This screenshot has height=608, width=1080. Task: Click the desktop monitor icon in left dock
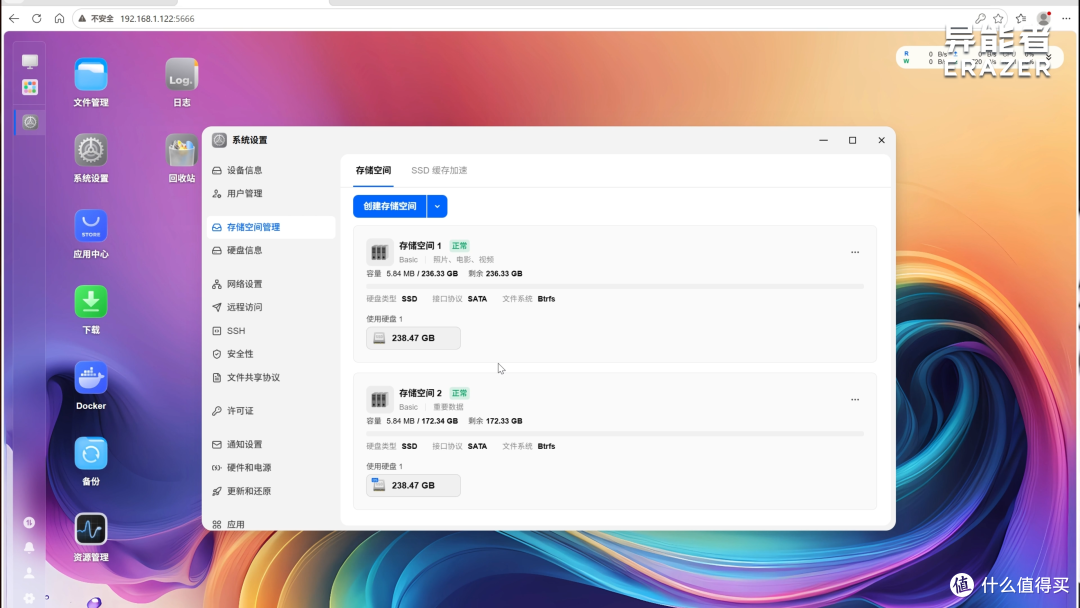30,62
